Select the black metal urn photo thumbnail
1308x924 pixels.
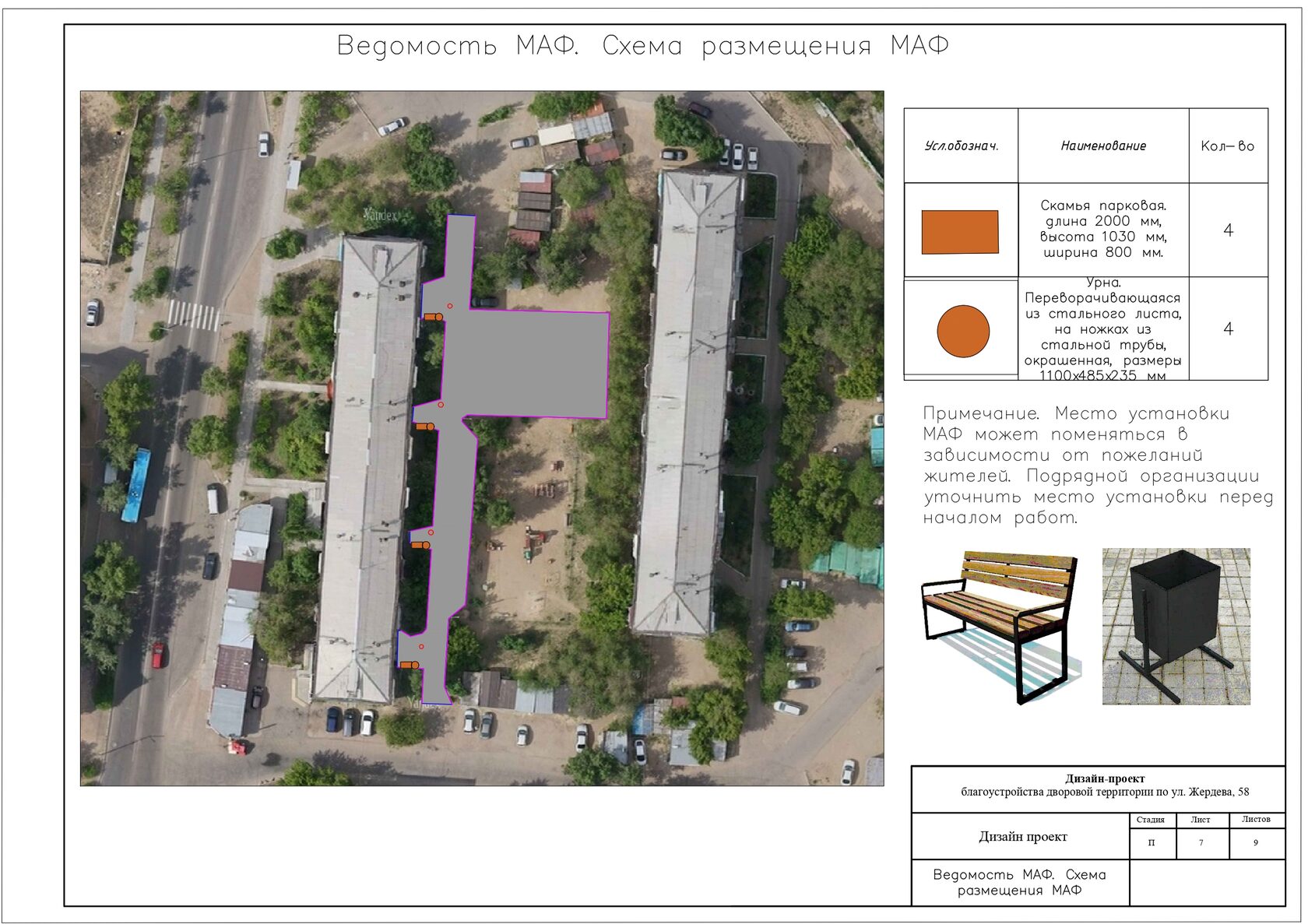coord(1176,627)
